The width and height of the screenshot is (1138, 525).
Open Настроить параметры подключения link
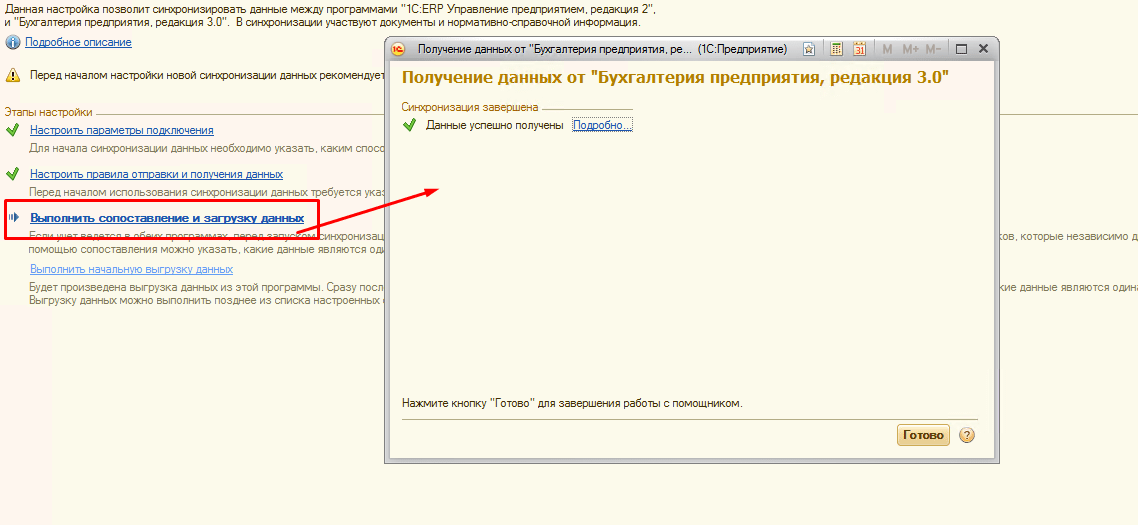pos(122,131)
